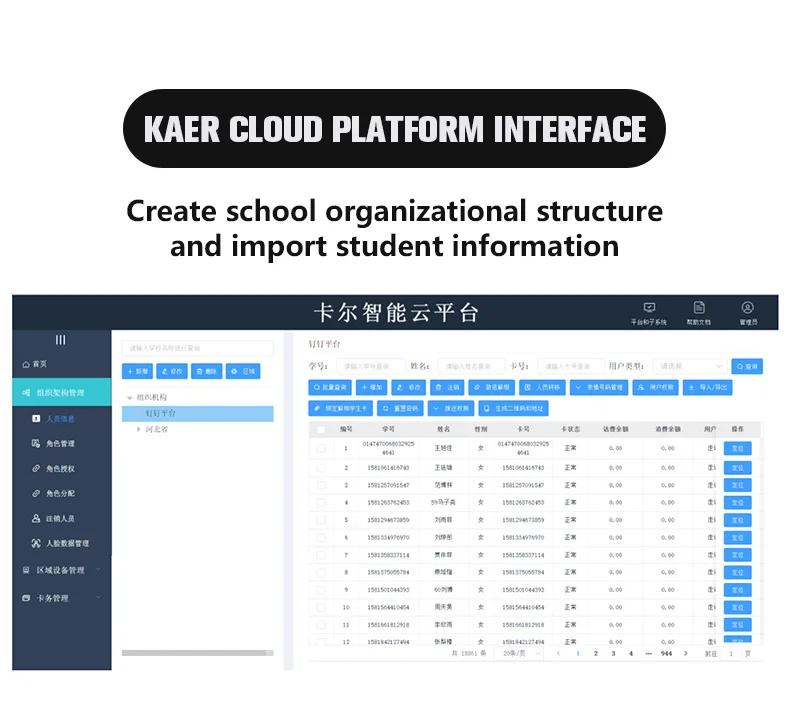Go to page 3 in pagination
Screen dimensions: 790x712
613,654
